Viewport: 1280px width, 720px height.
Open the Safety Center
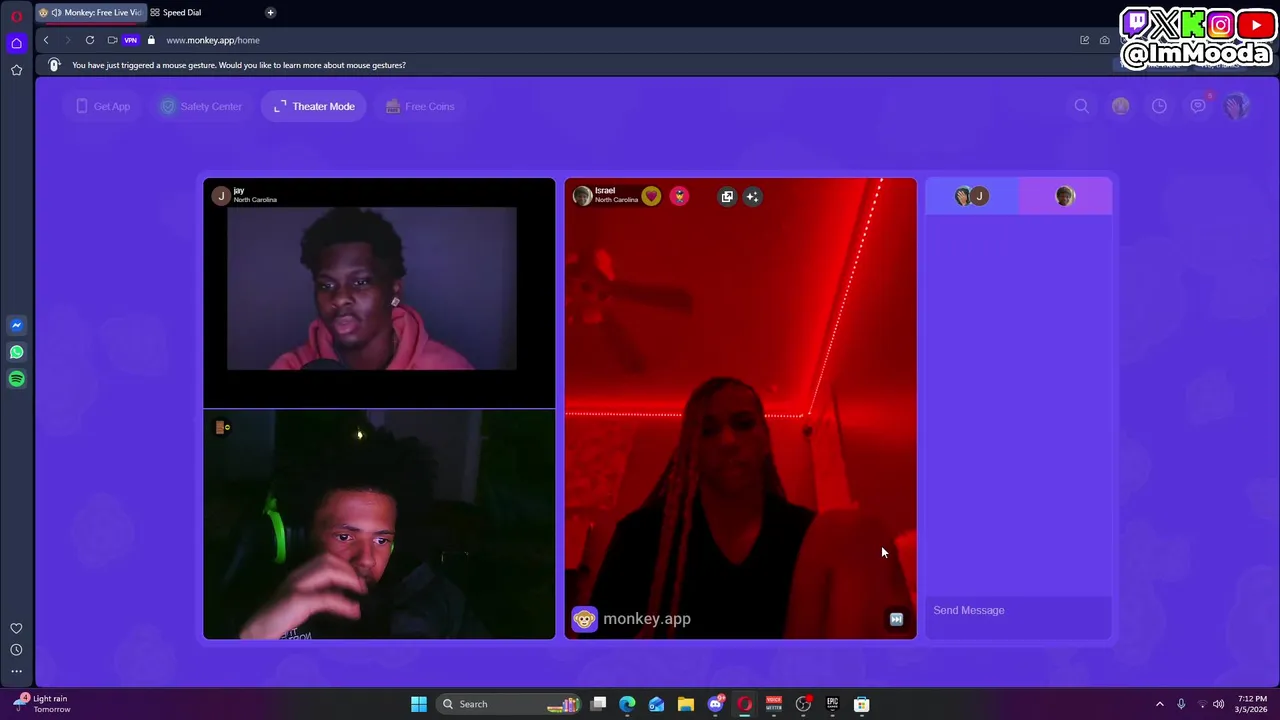(201, 106)
